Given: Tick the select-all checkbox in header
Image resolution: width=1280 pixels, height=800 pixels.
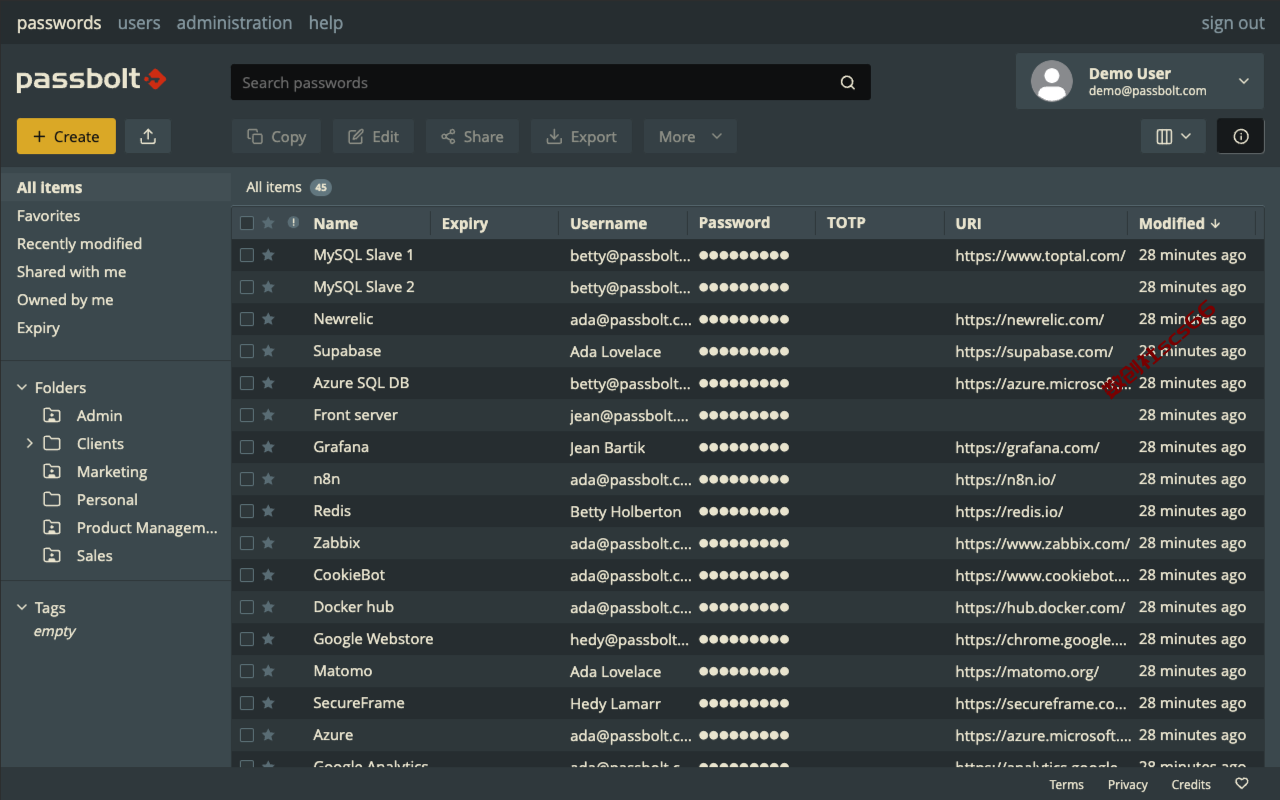Looking at the screenshot, I should click(247, 223).
